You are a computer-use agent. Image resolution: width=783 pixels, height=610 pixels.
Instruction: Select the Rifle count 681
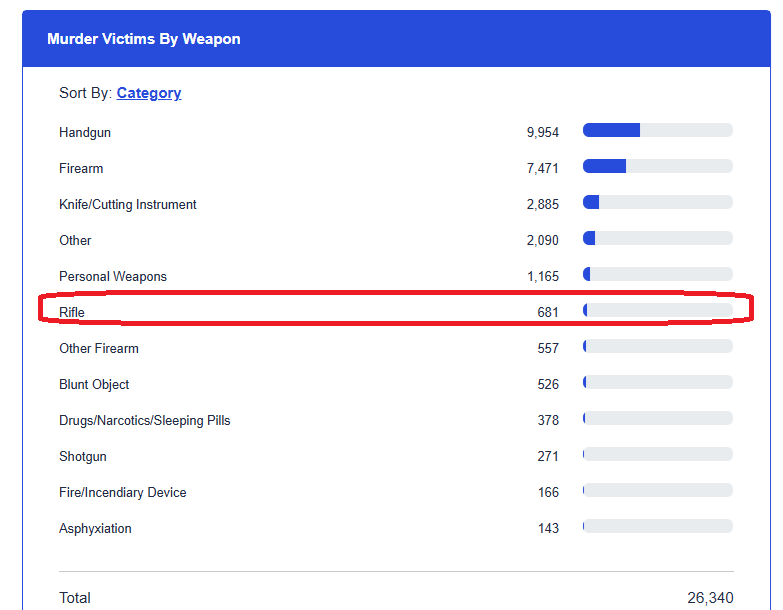pyautogui.click(x=548, y=312)
